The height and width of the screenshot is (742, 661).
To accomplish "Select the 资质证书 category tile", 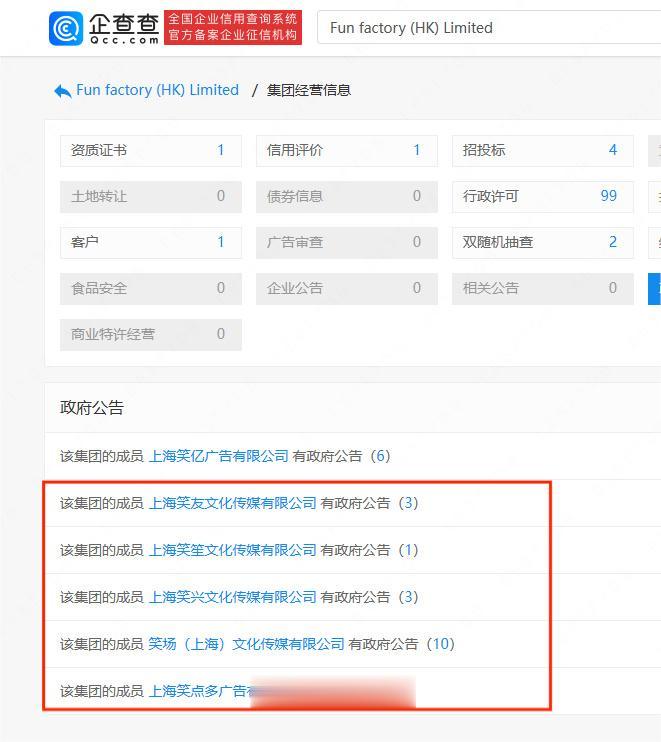I will 151,150.
